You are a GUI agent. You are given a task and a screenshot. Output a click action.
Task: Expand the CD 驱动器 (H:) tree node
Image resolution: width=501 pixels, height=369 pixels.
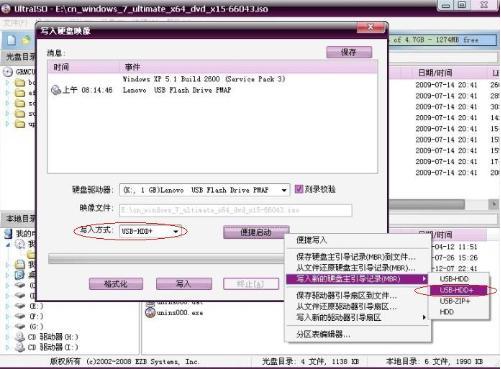click(8, 337)
